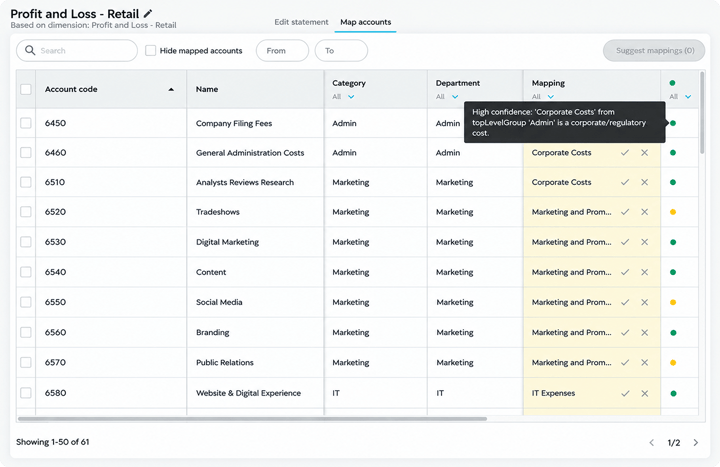
Task: Click green confidence dot for Company Filing Fees
Action: pyautogui.click(x=673, y=123)
